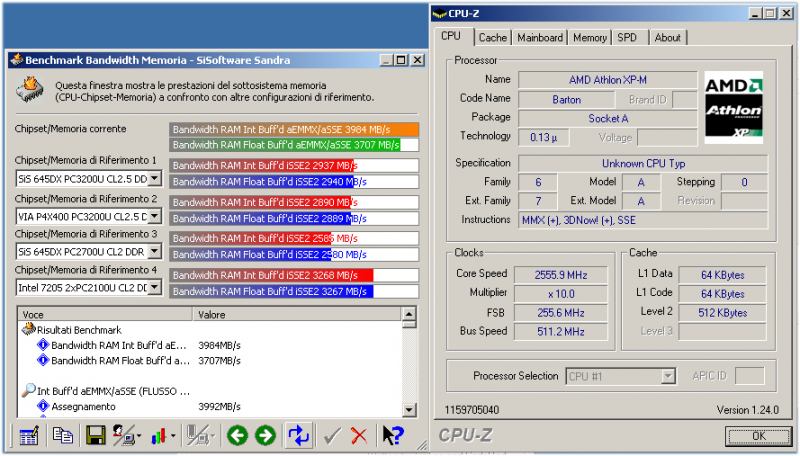
Task: Select the About tab in CPU-Z
Action: tap(667, 38)
